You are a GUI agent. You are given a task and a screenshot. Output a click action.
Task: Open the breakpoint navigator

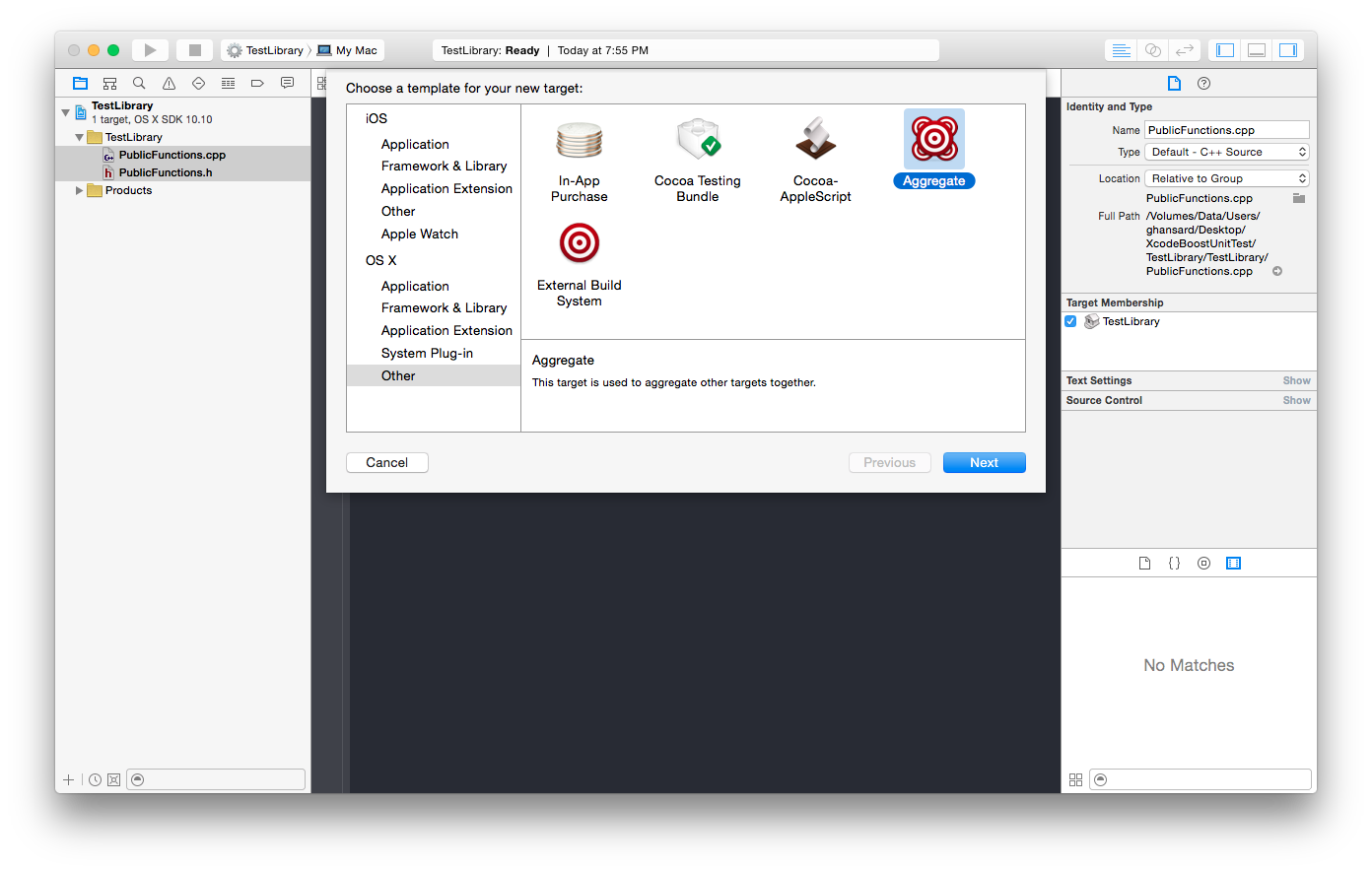[257, 83]
